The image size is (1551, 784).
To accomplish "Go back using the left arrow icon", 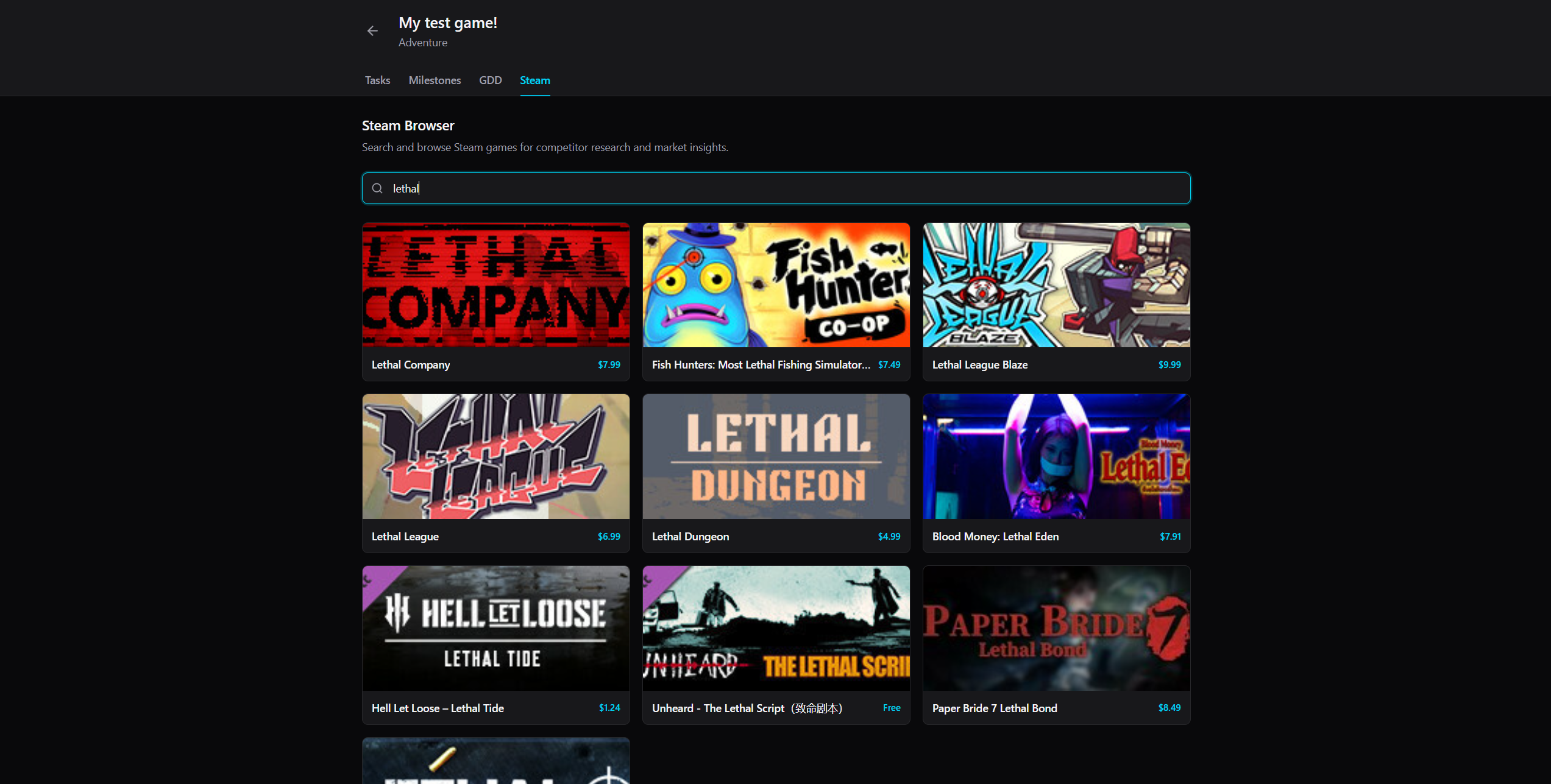I will click(x=372, y=31).
